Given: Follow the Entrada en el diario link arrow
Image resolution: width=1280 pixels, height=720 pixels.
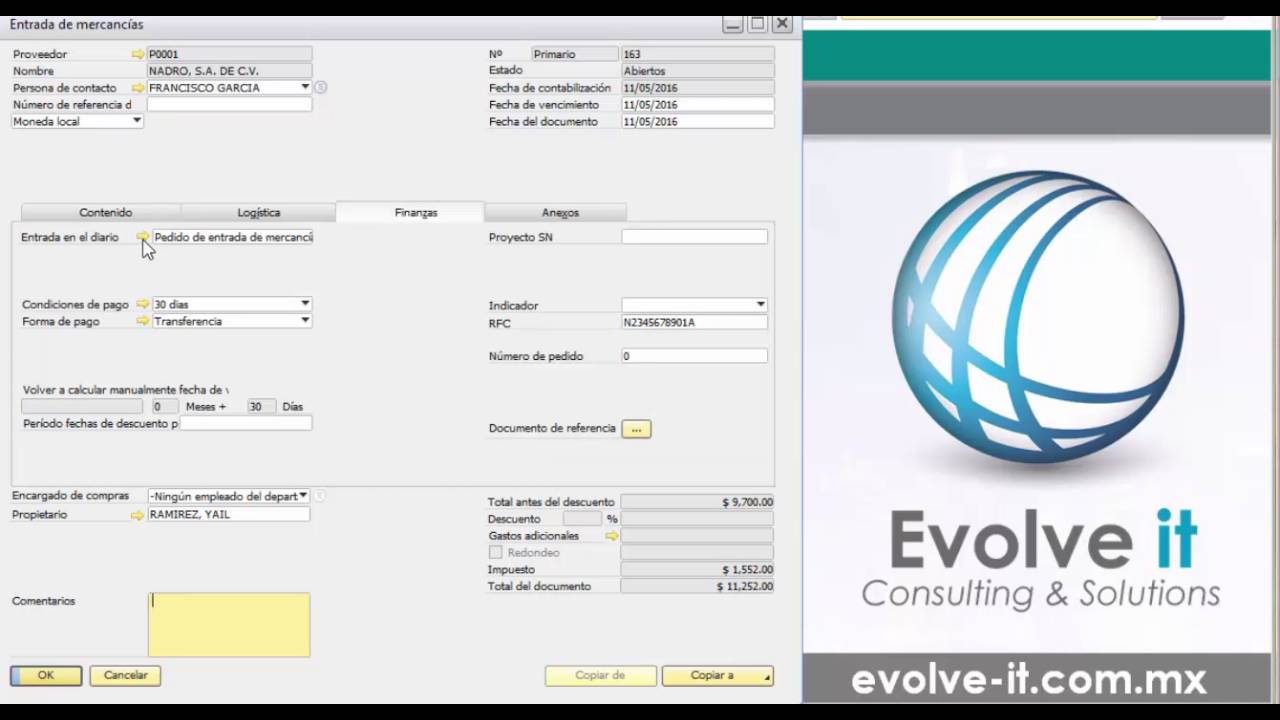Looking at the screenshot, I should click(x=143, y=237).
